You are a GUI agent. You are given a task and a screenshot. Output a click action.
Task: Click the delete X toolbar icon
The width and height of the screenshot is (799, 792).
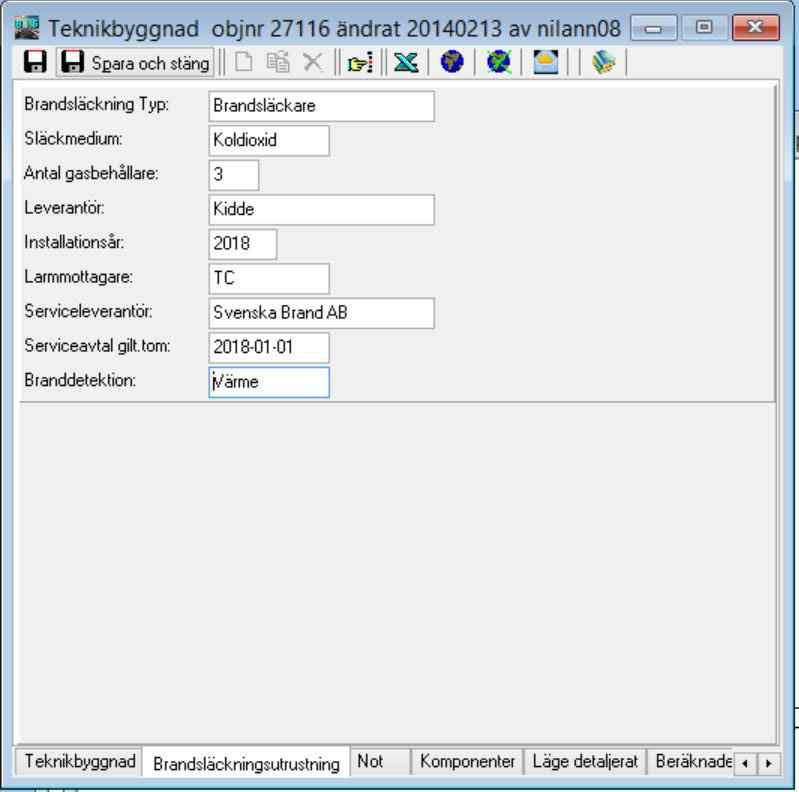[x=312, y=63]
